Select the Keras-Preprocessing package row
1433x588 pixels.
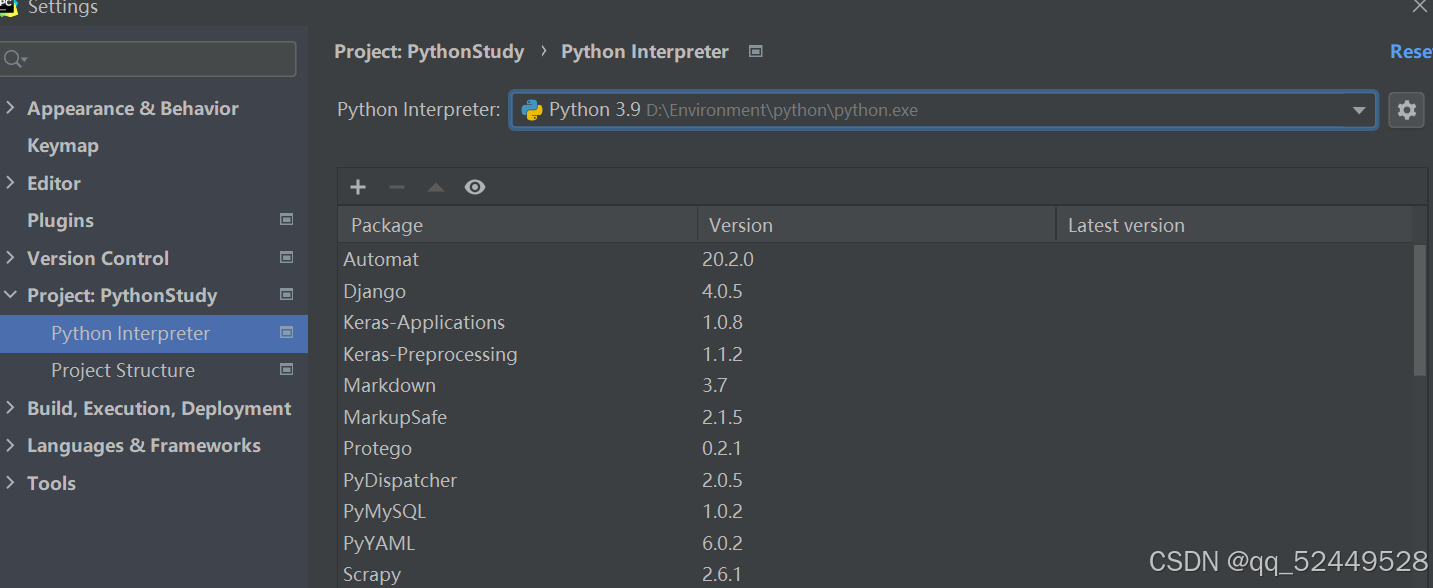click(x=875, y=354)
